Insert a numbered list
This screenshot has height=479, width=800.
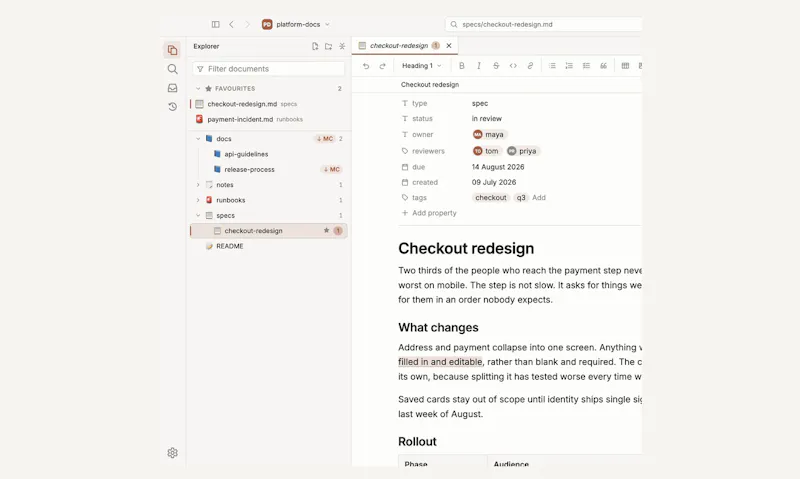[x=569, y=66]
